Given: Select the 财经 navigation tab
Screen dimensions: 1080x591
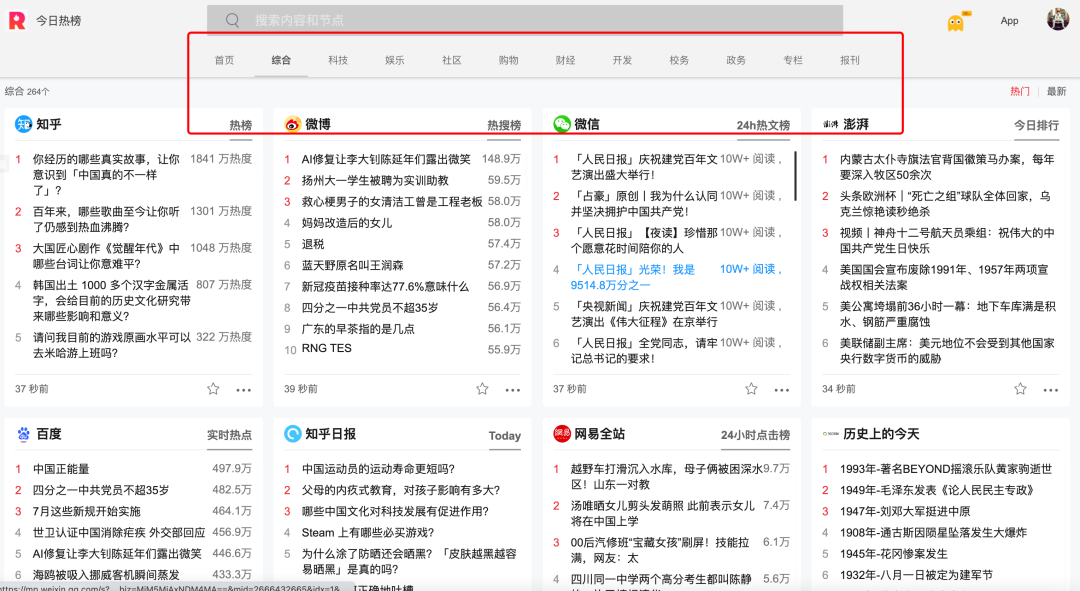Looking at the screenshot, I should (565, 60).
